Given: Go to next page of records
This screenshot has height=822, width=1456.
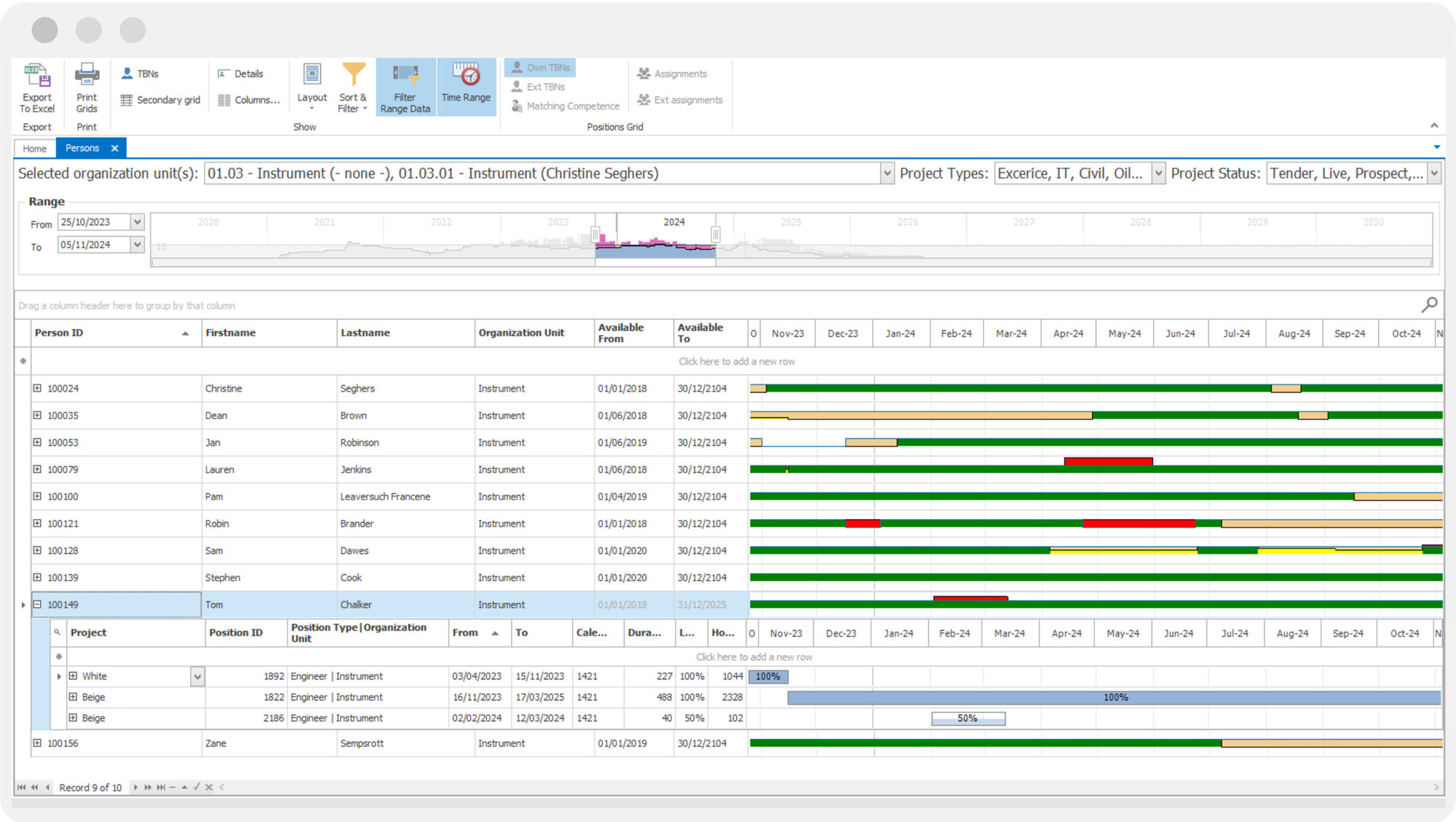Looking at the screenshot, I should pos(148,787).
